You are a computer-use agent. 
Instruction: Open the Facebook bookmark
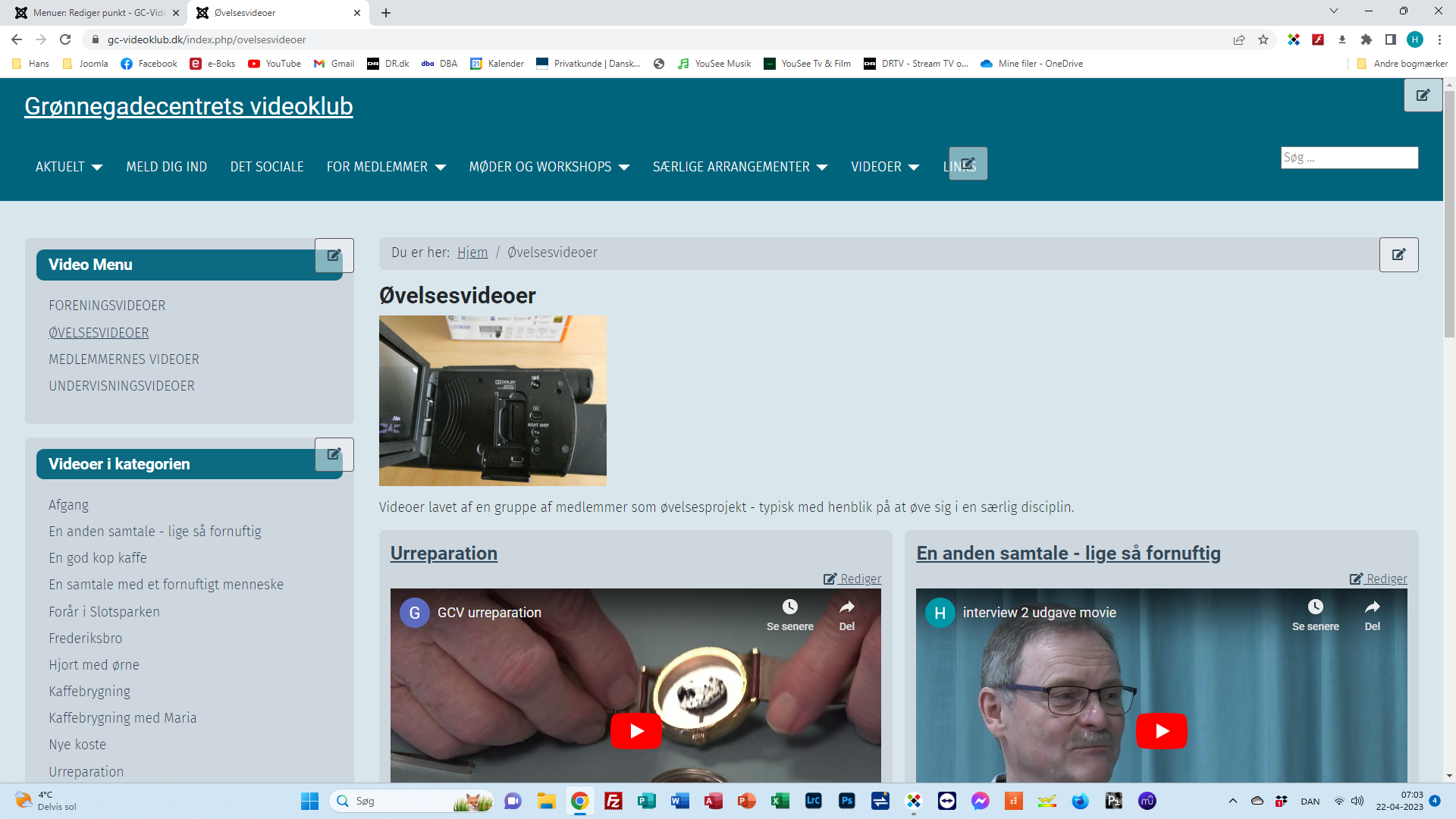pyautogui.click(x=149, y=64)
